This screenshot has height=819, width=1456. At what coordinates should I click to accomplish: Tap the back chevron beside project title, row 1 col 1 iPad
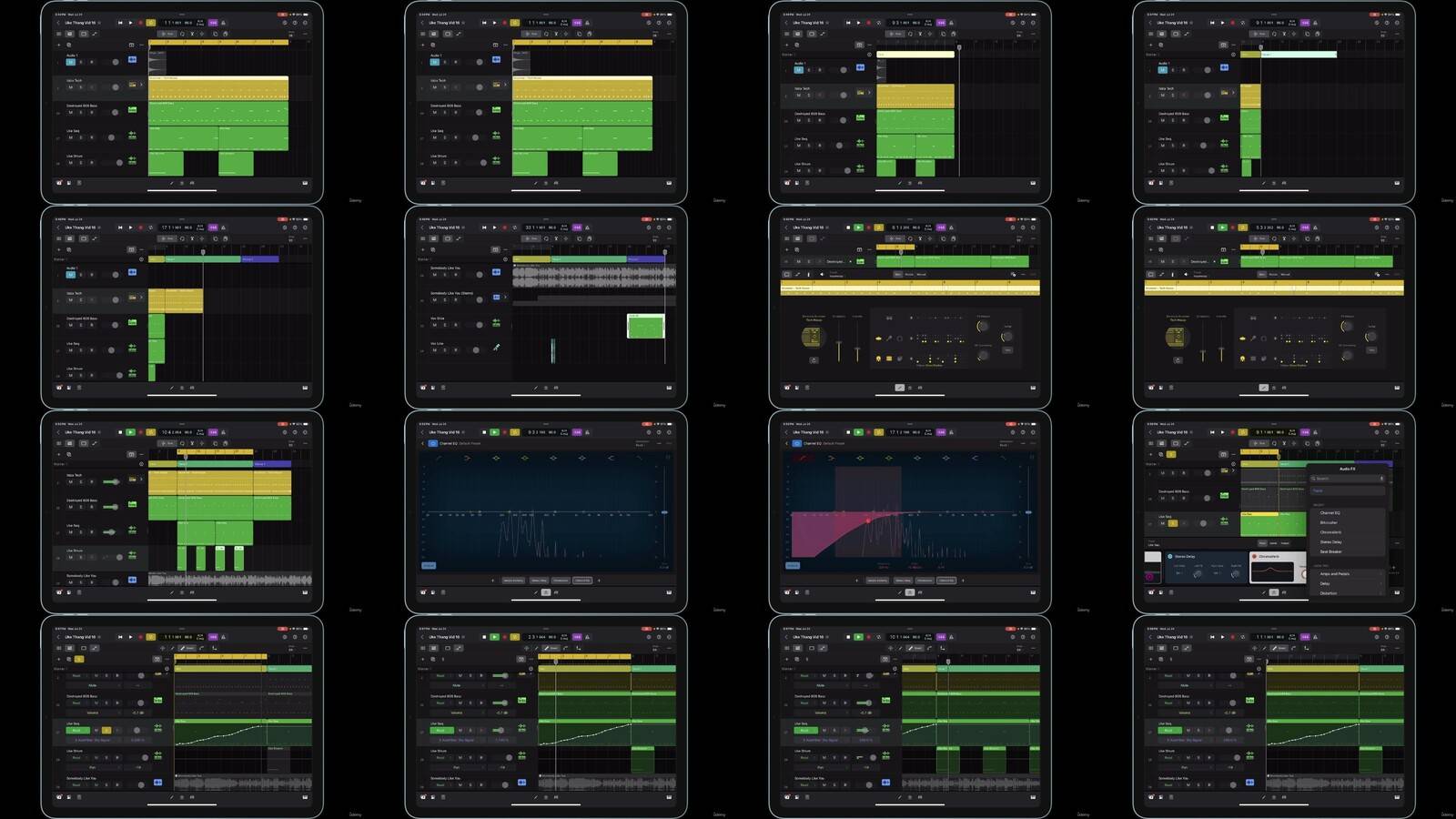click(58, 23)
